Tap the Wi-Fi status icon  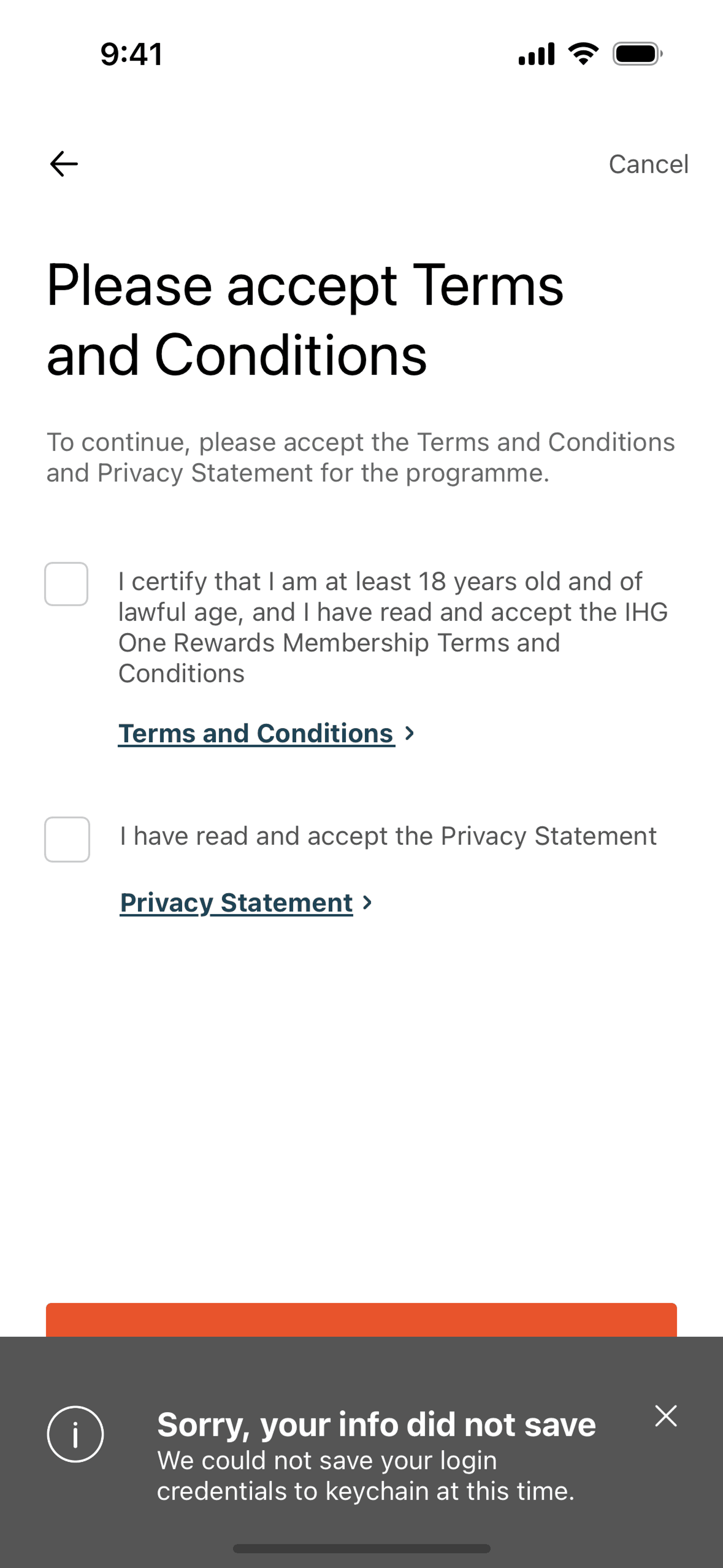pyautogui.click(x=583, y=53)
